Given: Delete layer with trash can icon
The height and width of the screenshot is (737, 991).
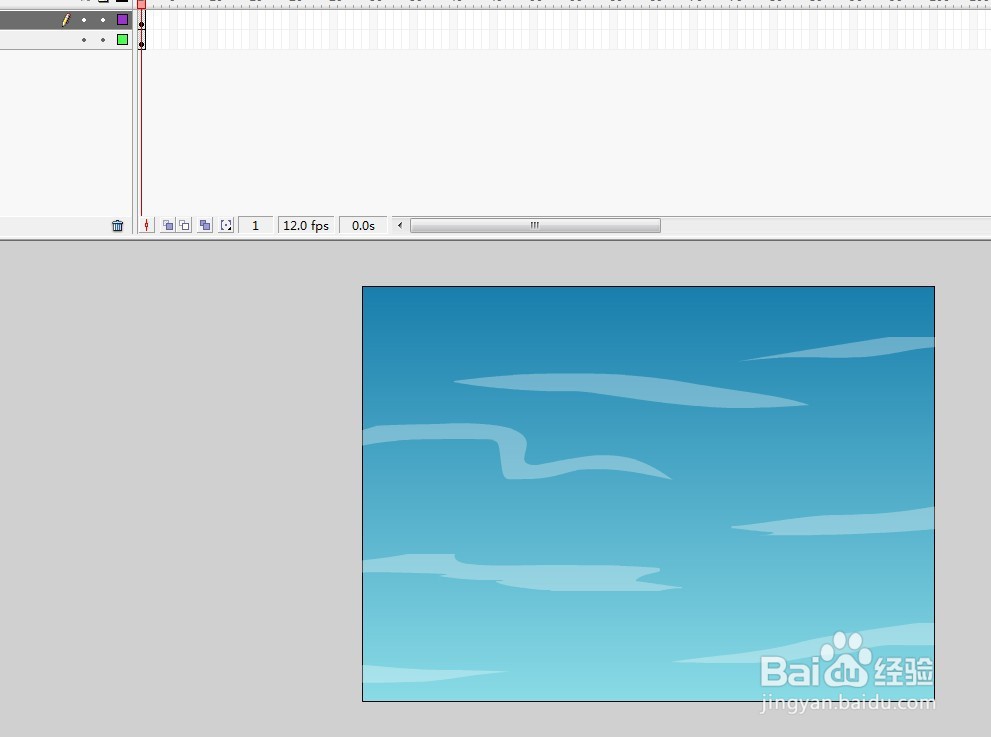Looking at the screenshot, I should [x=118, y=226].
